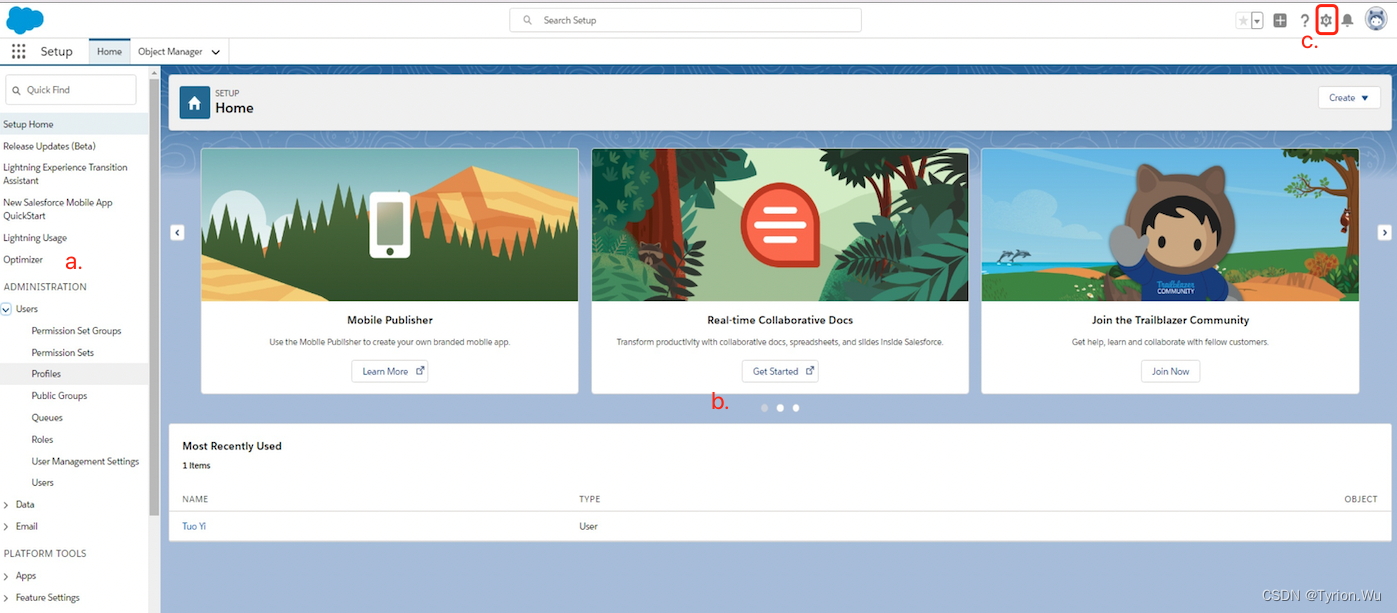
Task: Click the "User" type cell
Action: 588,526
